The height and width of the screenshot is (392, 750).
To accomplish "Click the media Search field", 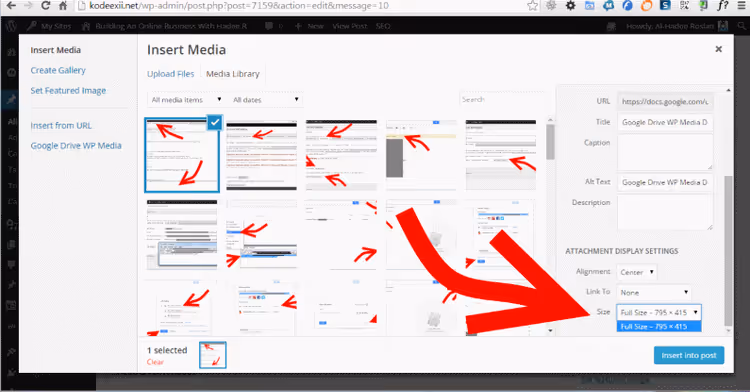I will pos(502,99).
